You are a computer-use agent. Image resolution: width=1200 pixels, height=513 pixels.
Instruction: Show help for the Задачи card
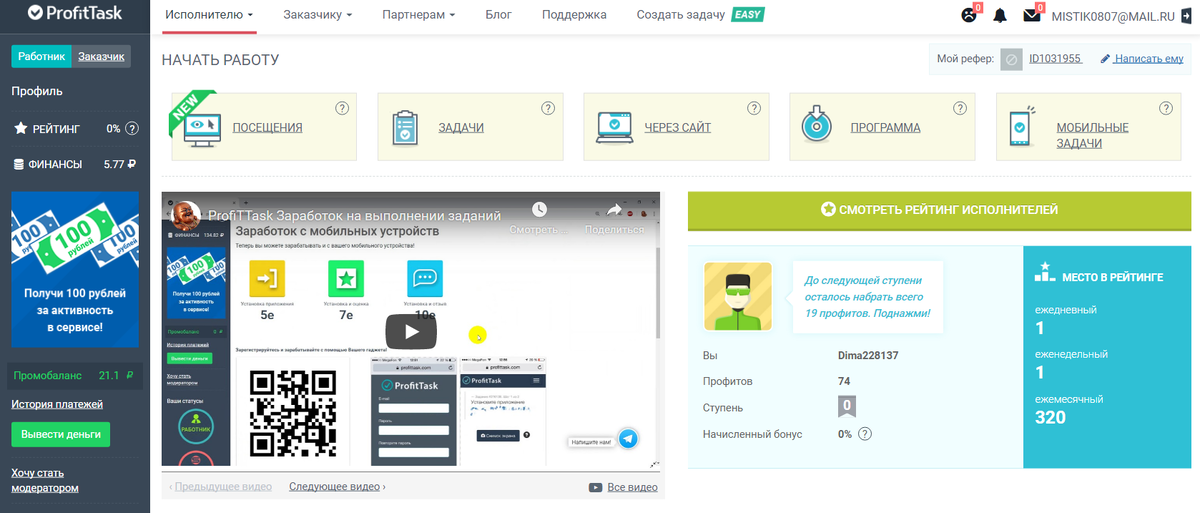click(x=548, y=108)
